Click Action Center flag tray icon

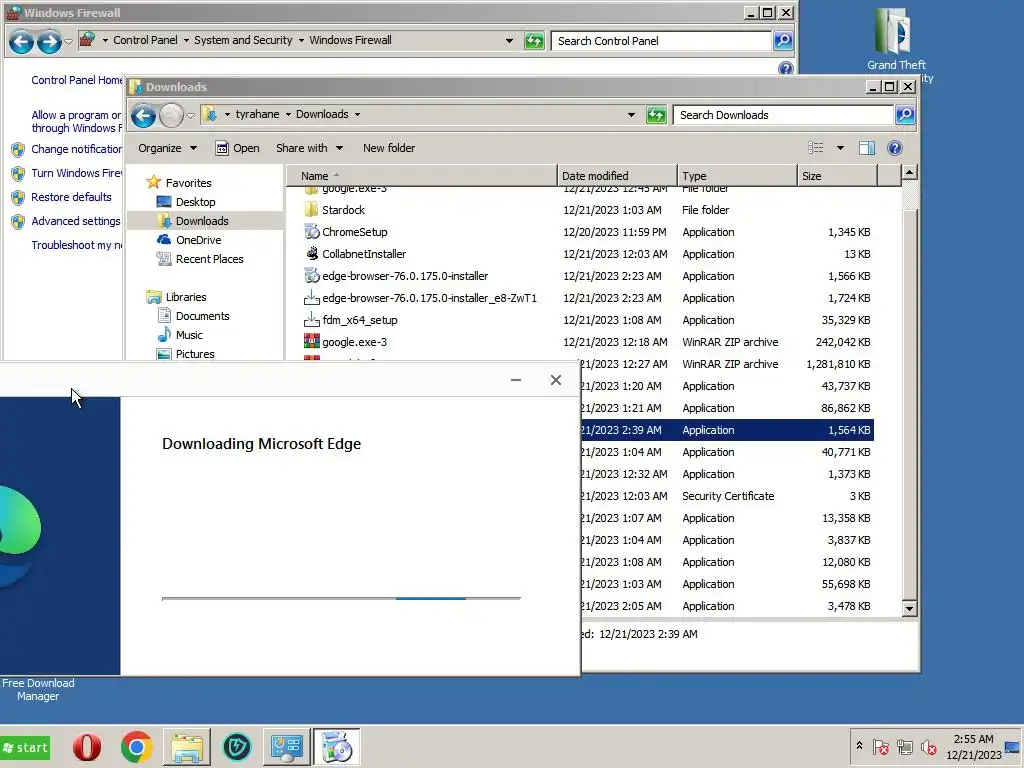(x=880, y=746)
